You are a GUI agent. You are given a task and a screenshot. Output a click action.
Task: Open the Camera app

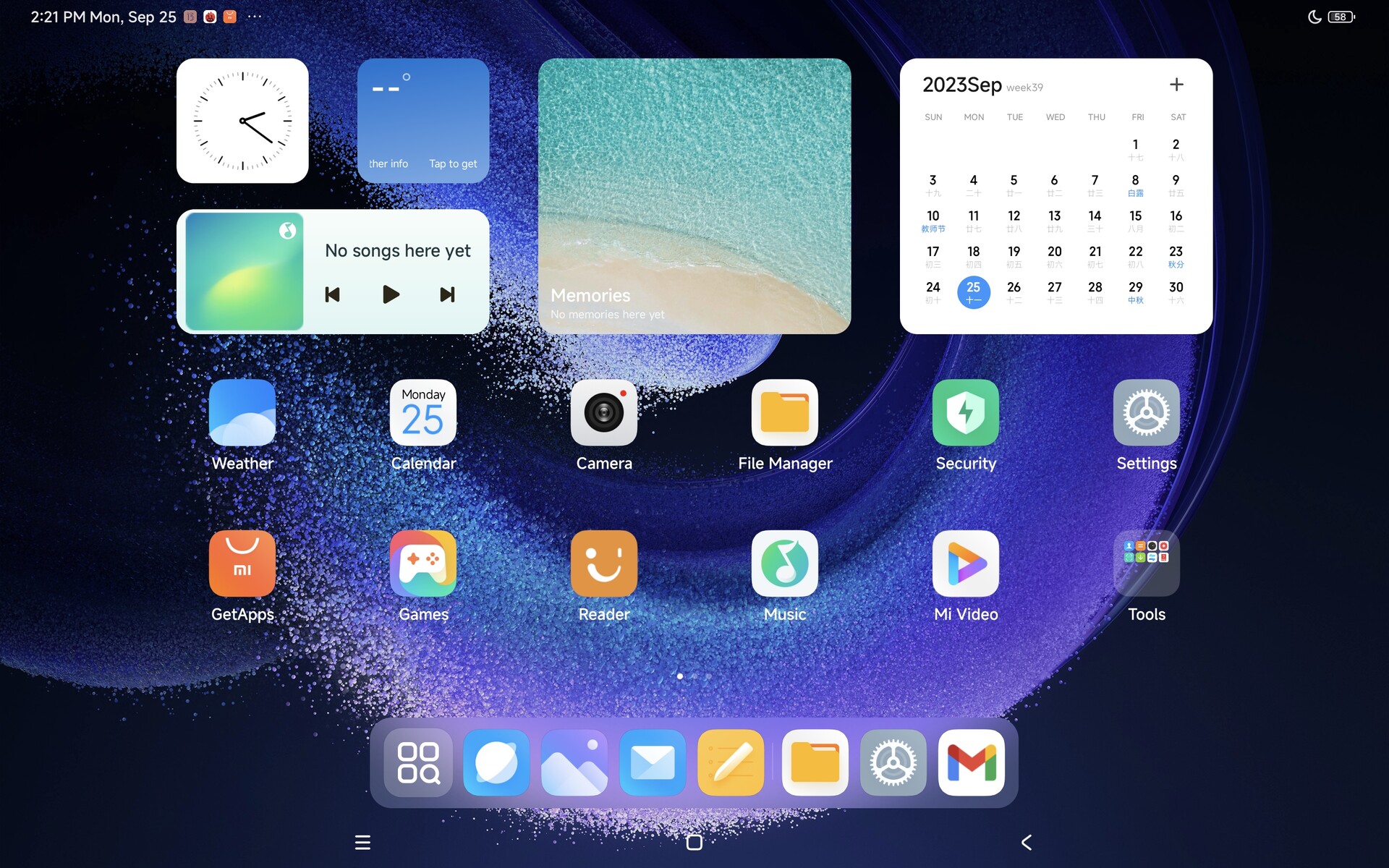point(604,412)
